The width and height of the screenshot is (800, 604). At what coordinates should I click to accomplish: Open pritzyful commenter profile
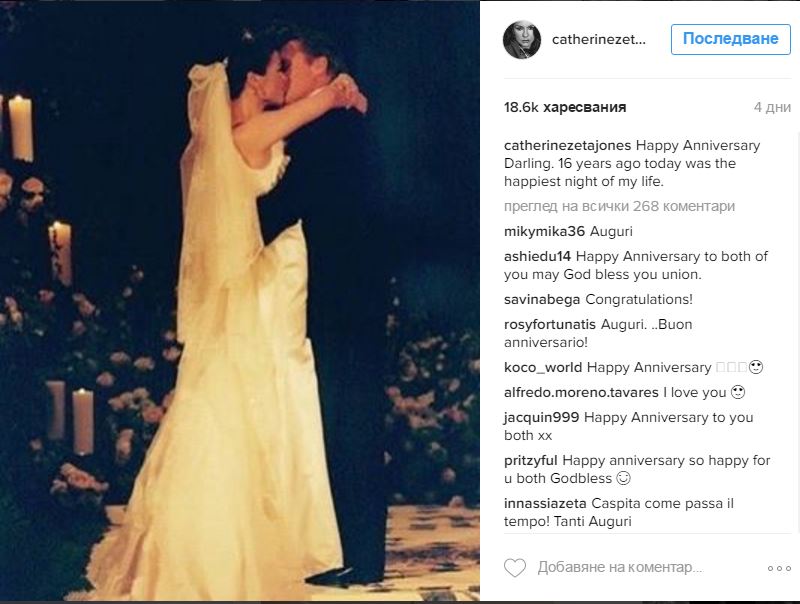click(531, 460)
